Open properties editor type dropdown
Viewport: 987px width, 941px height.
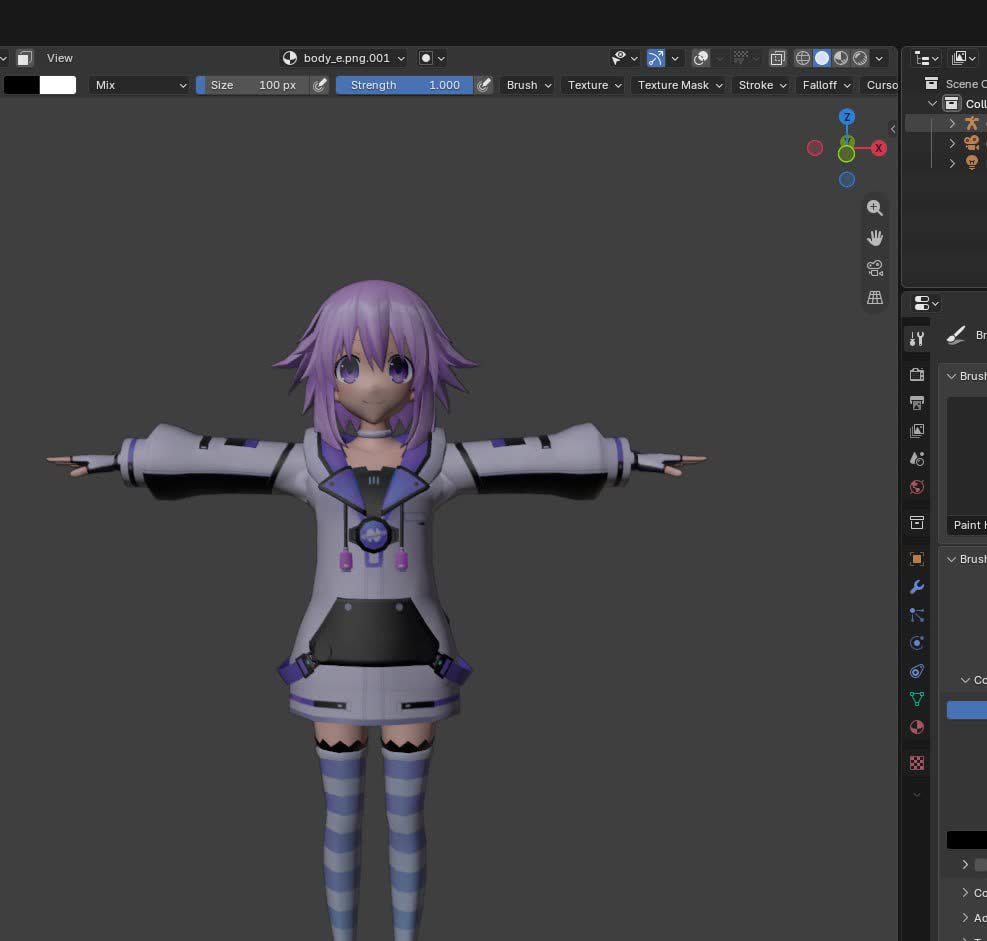coord(926,303)
